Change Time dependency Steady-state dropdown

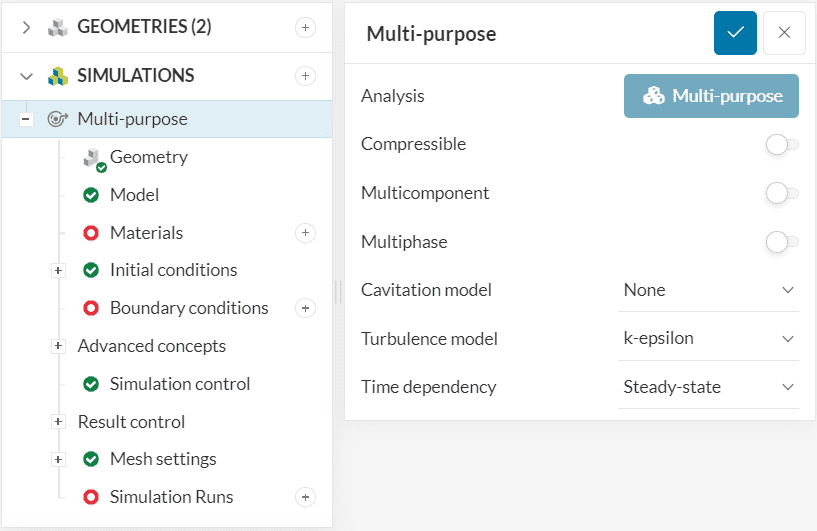pos(708,387)
